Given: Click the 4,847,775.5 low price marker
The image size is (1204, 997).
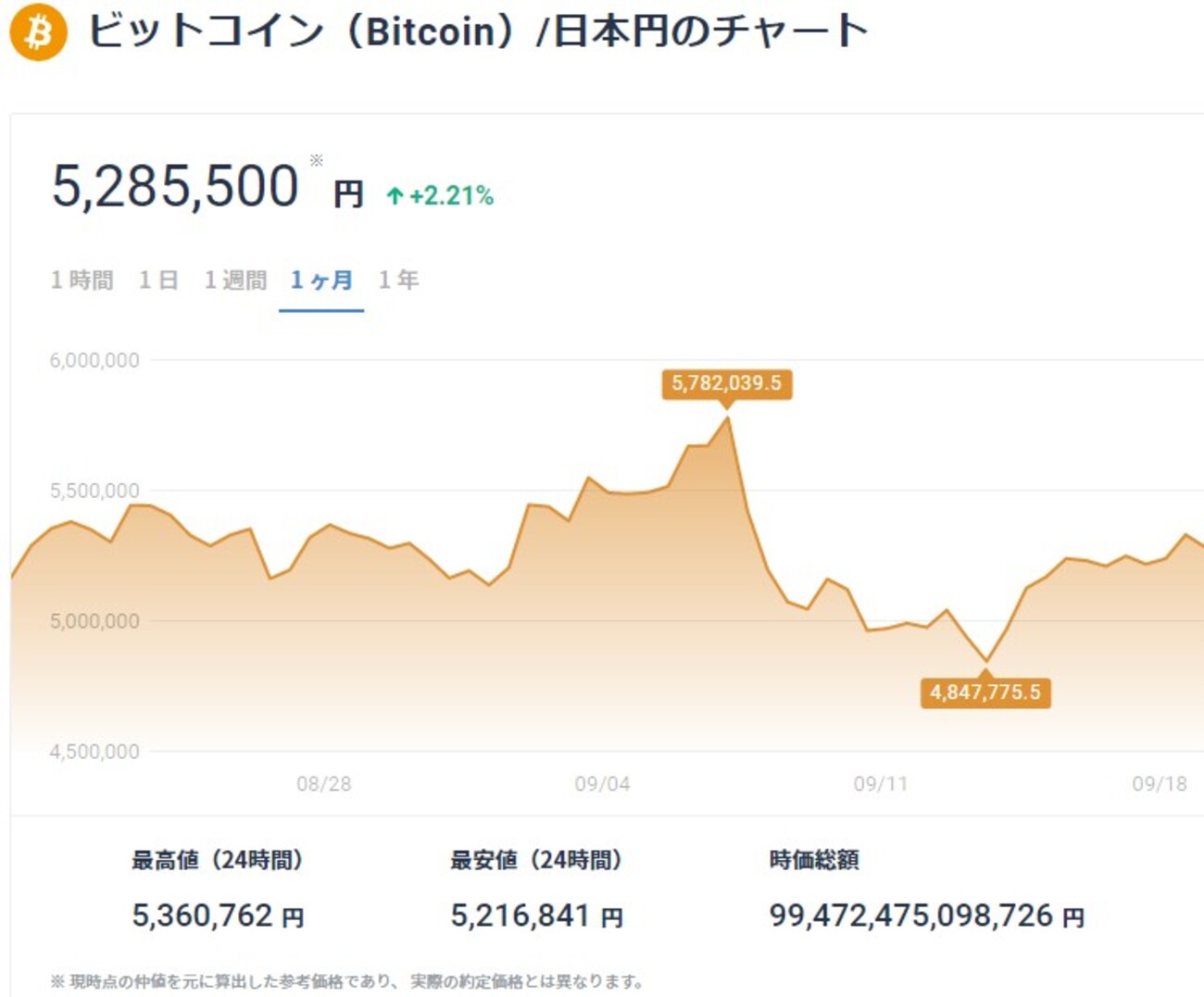Looking at the screenshot, I should 985,691.
